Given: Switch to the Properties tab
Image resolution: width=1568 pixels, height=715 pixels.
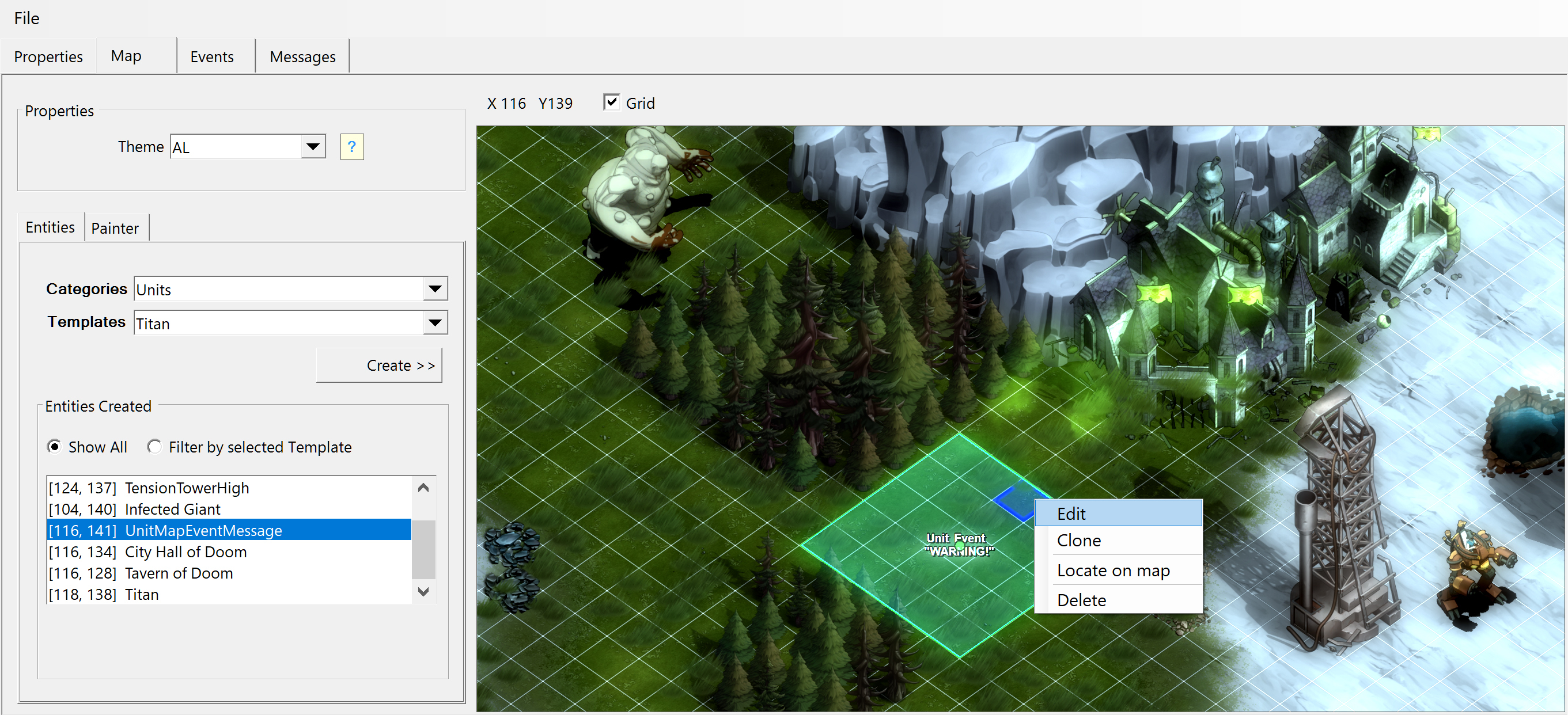Looking at the screenshot, I should (x=48, y=56).
